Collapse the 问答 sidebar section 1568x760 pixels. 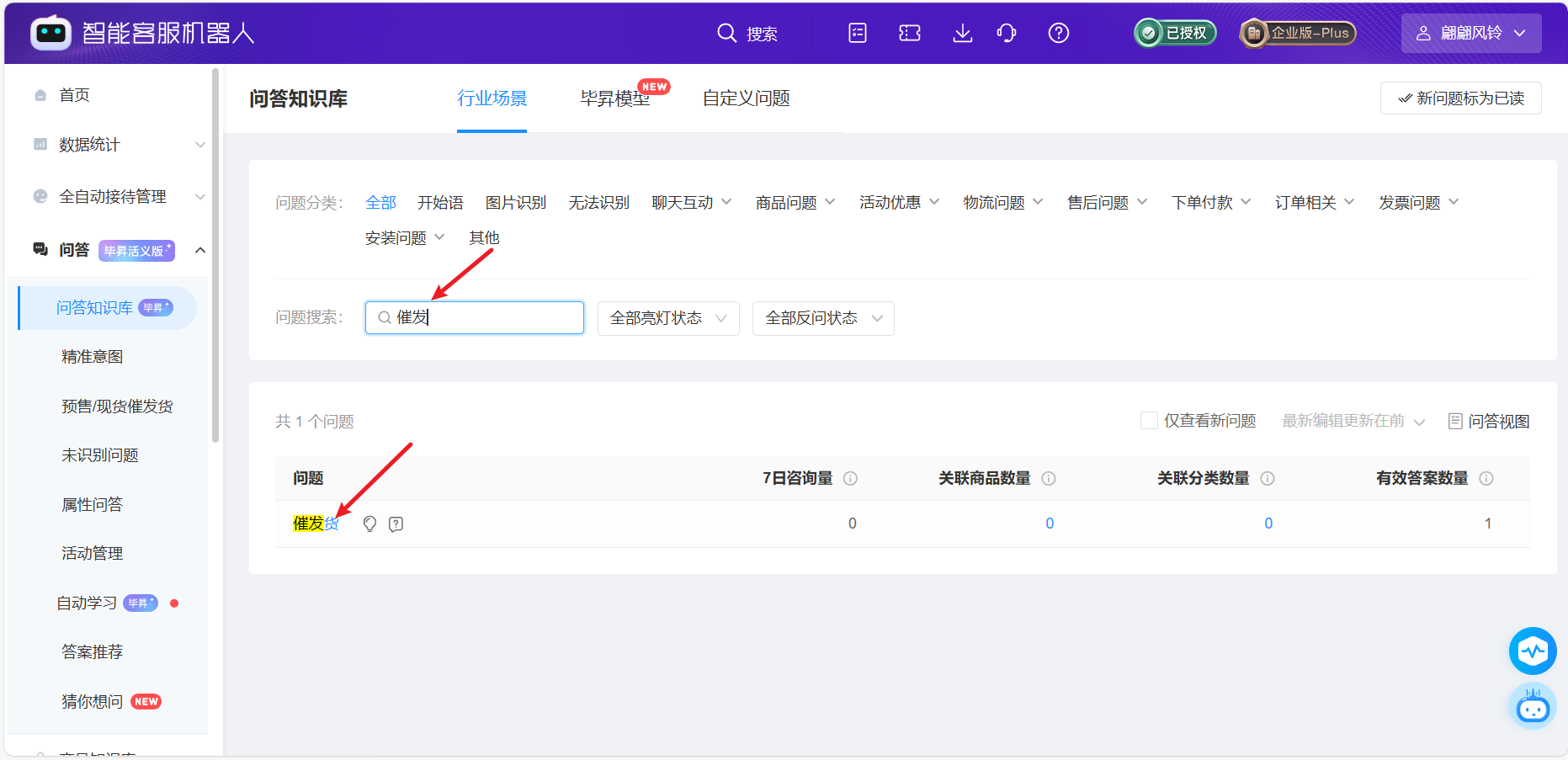[x=200, y=250]
